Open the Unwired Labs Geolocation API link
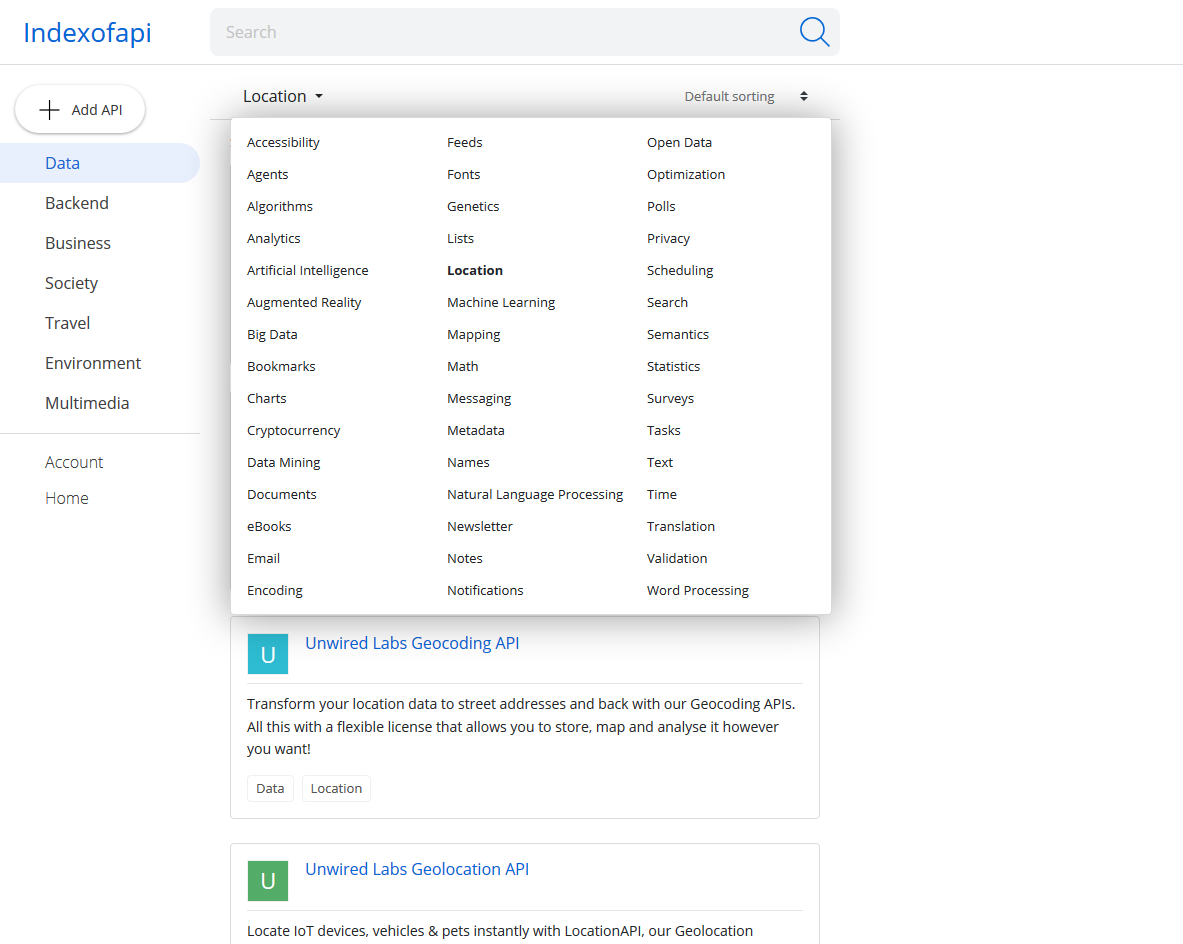The width and height of the screenshot is (1183, 944). tap(417, 869)
